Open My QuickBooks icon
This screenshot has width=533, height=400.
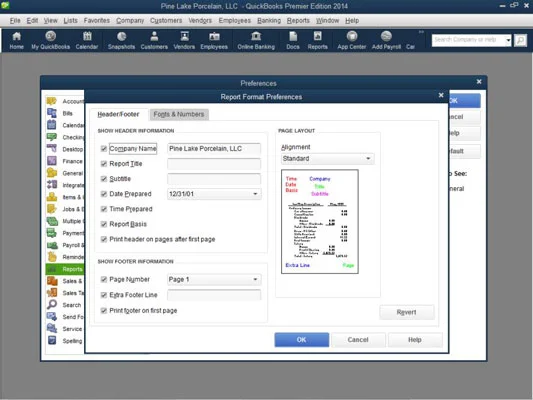coord(51,40)
